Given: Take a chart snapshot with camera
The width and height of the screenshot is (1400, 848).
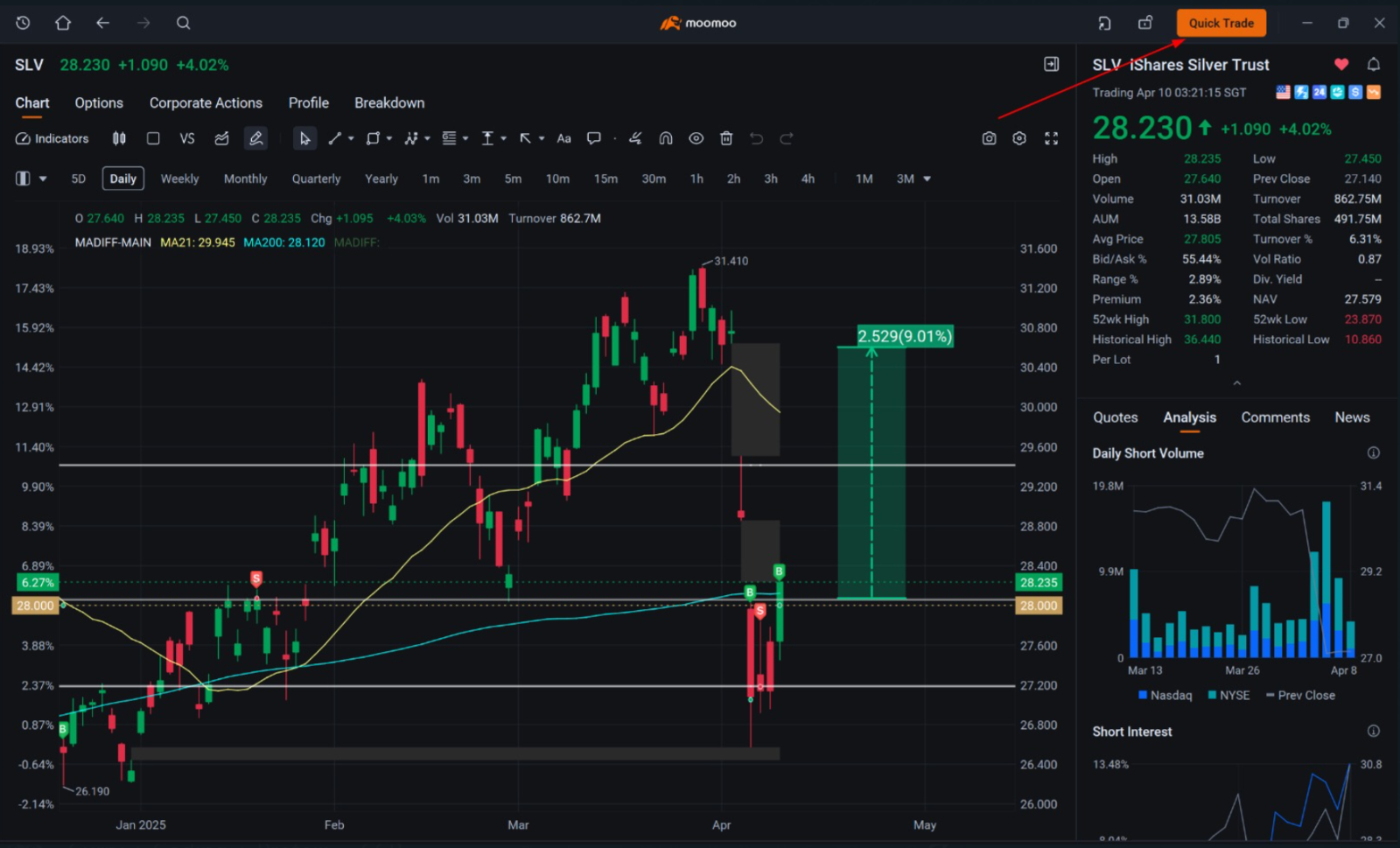Looking at the screenshot, I should click(x=989, y=138).
